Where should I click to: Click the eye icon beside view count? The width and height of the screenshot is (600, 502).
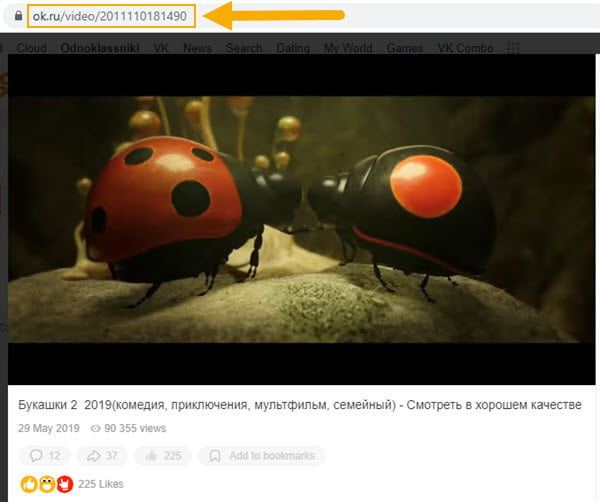point(95,429)
